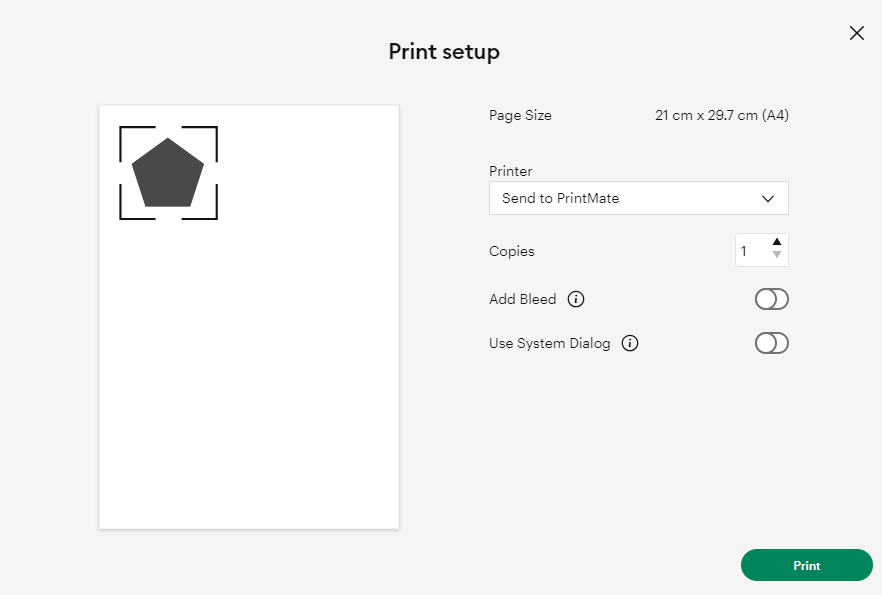This screenshot has height=595, width=882.
Task: Click the Printer field label
Action: [x=510, y=171]
